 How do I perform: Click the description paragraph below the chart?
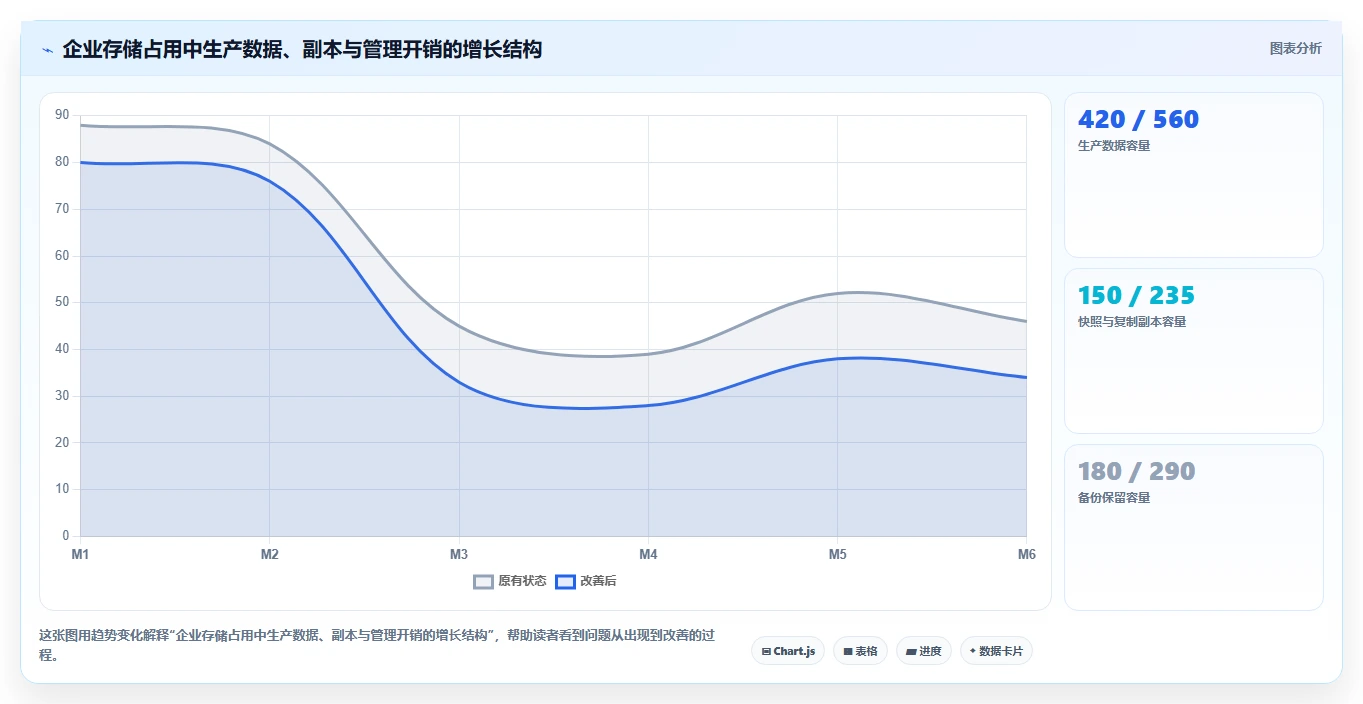378,645
